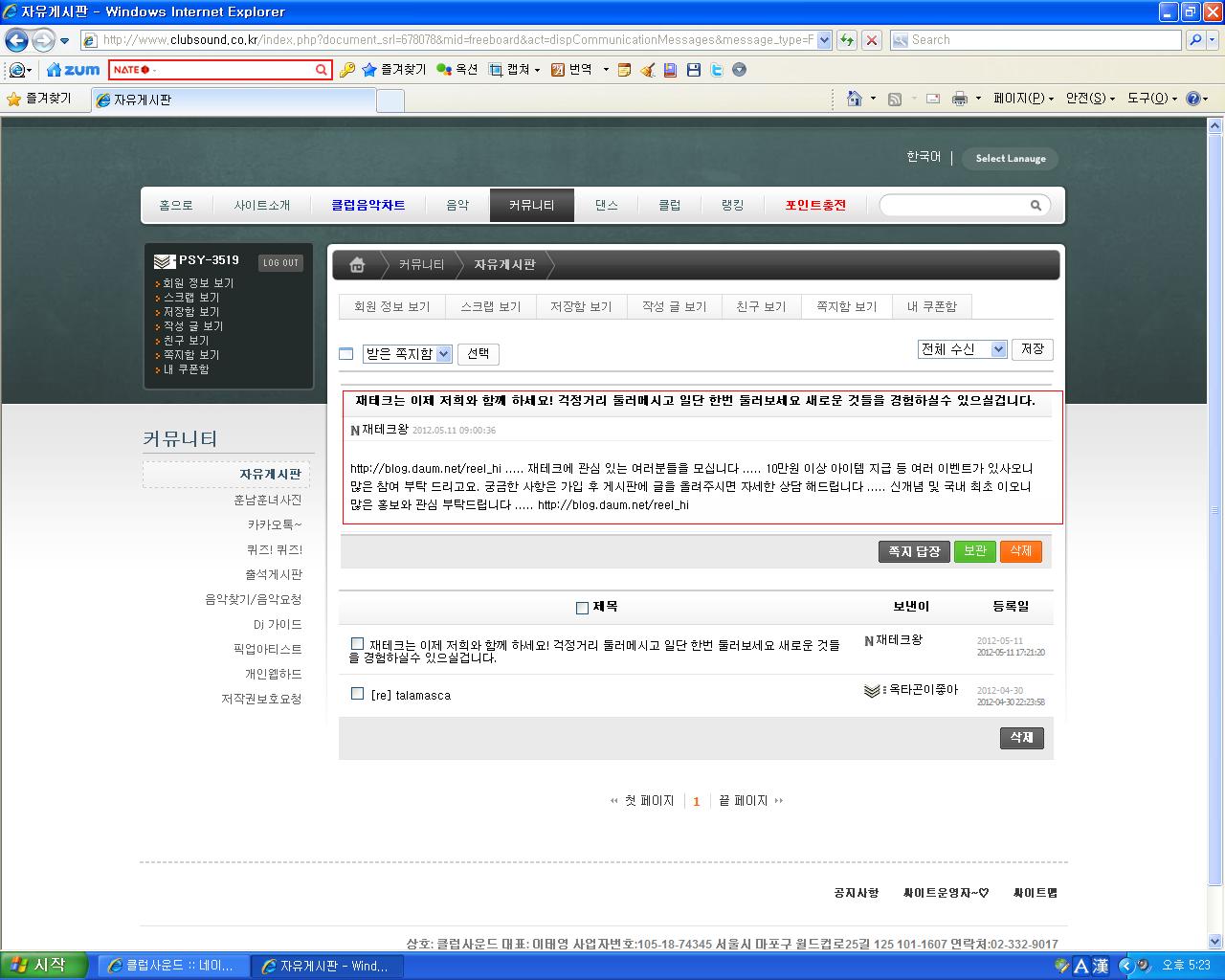Click the site search magnifier in the navigation bar
This screenshot has height=980, width=1225.
tap(1036, 205)
